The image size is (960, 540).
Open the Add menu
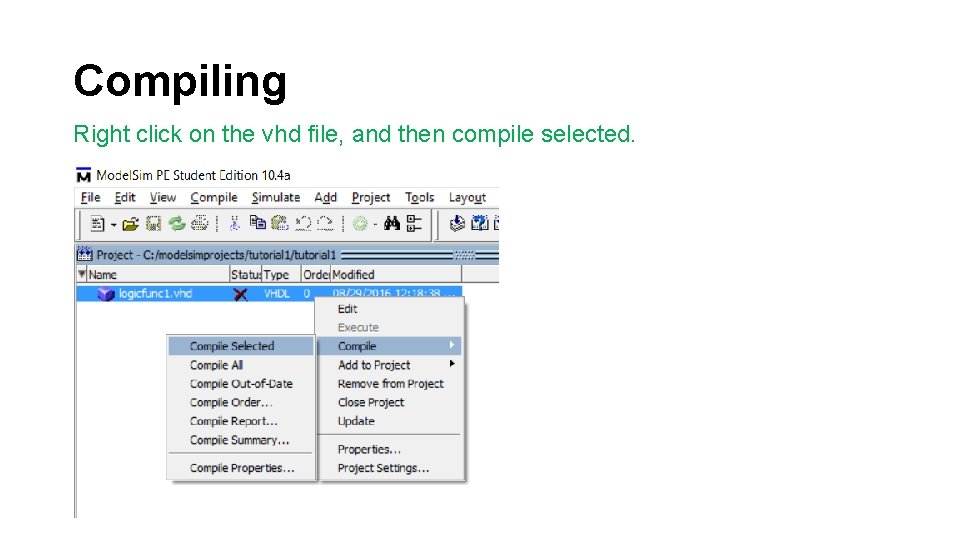tap(326, 198)
